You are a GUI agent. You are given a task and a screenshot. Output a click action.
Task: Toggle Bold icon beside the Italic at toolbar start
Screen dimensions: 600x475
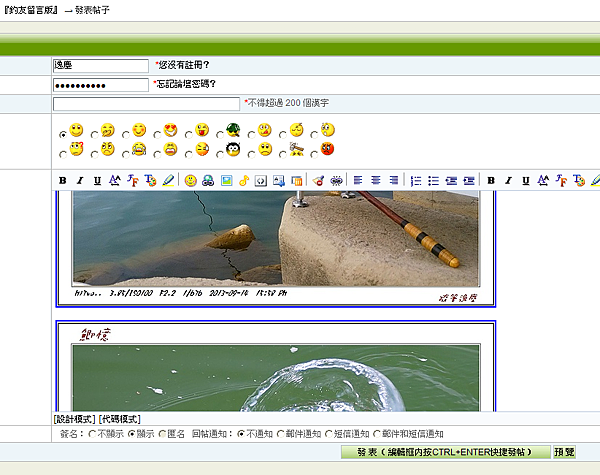point(63,180)
